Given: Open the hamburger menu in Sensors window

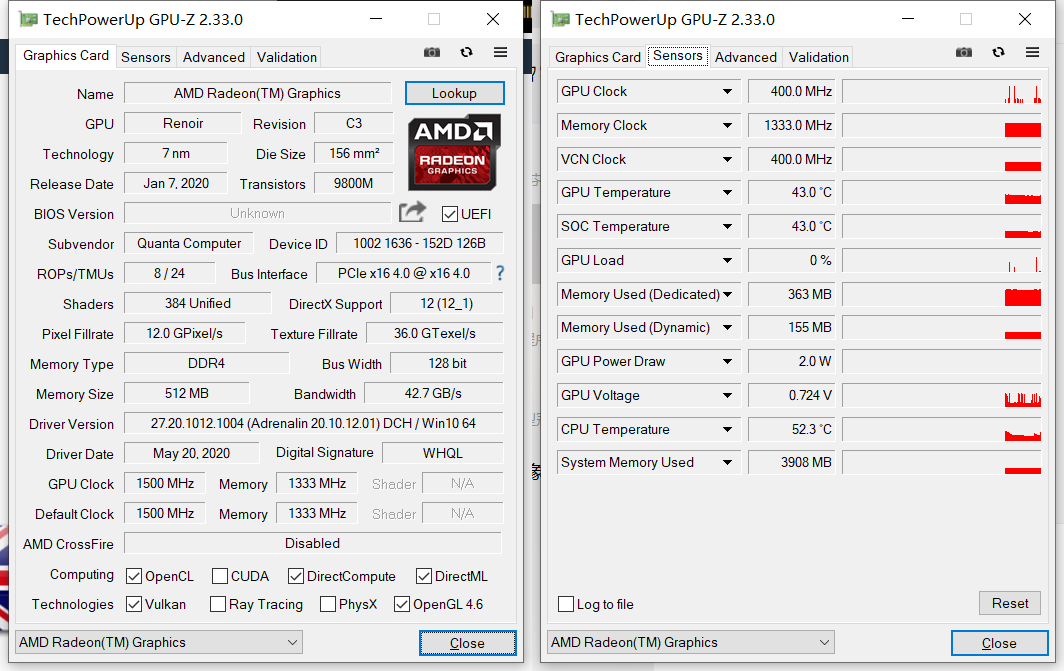Looking at the screenshot, I should point(1032,52).
